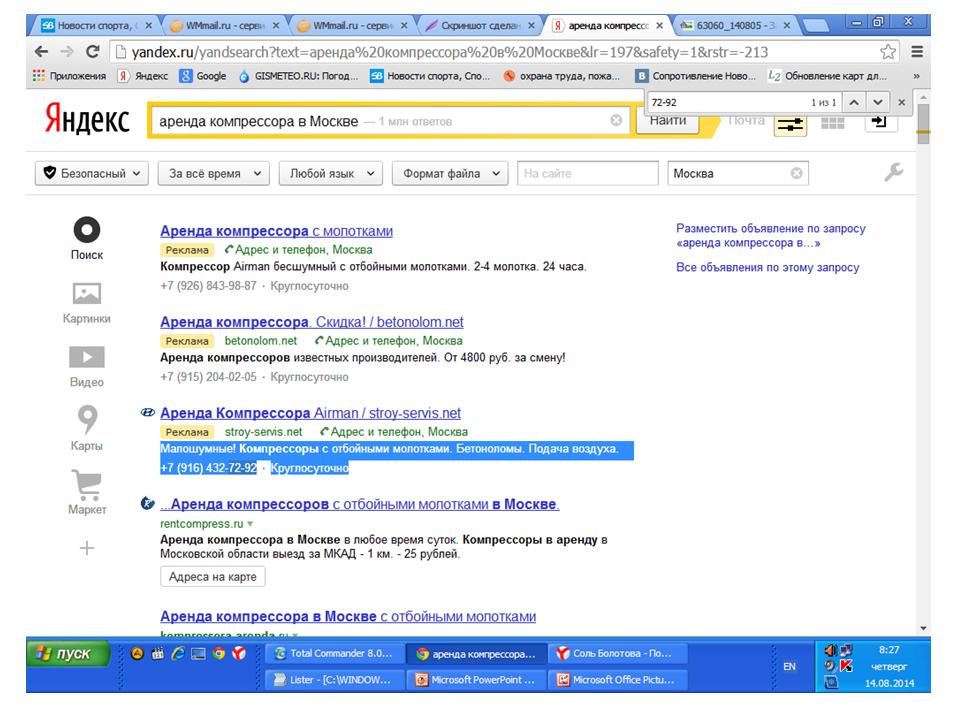Image resolution: width=960 pixels, height=720 pixels.
Task: Open Аренда Компрессора Airman stroy-servis.net result
Action: (310, 413)
